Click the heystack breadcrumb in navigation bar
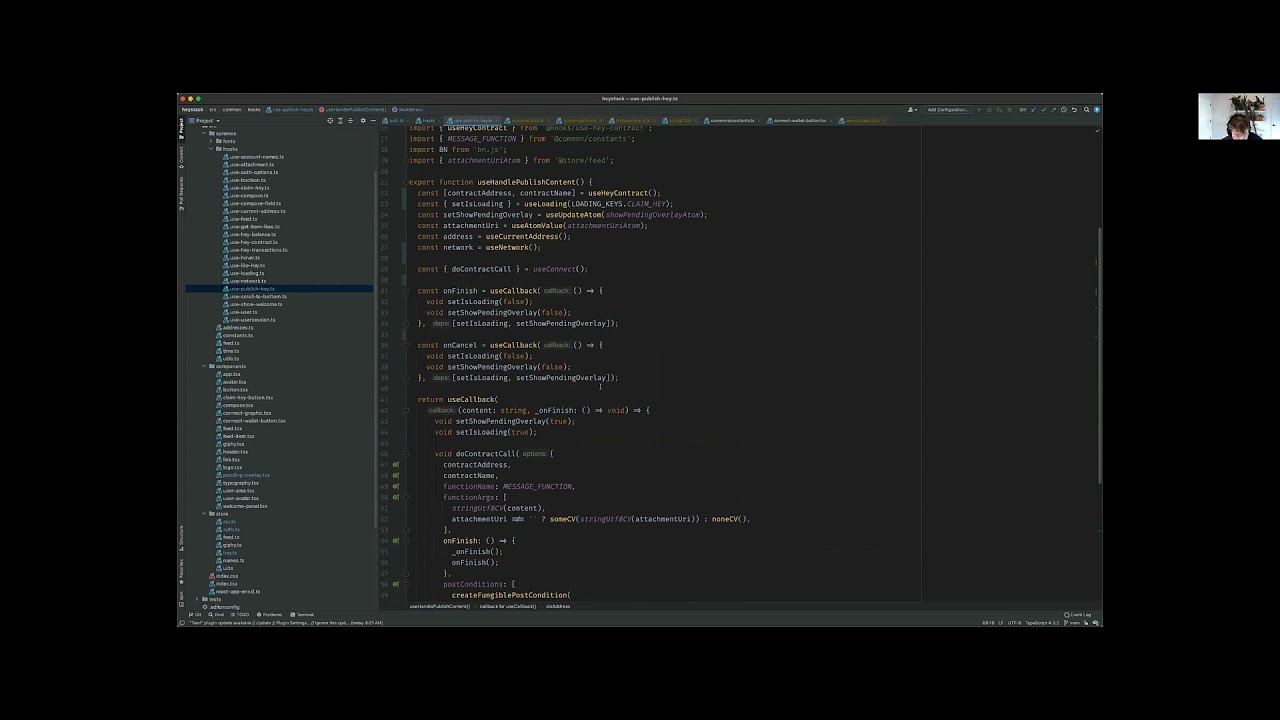Viewport: 1280px width, 720px height. pyautogui.click(x=192, y=110)
